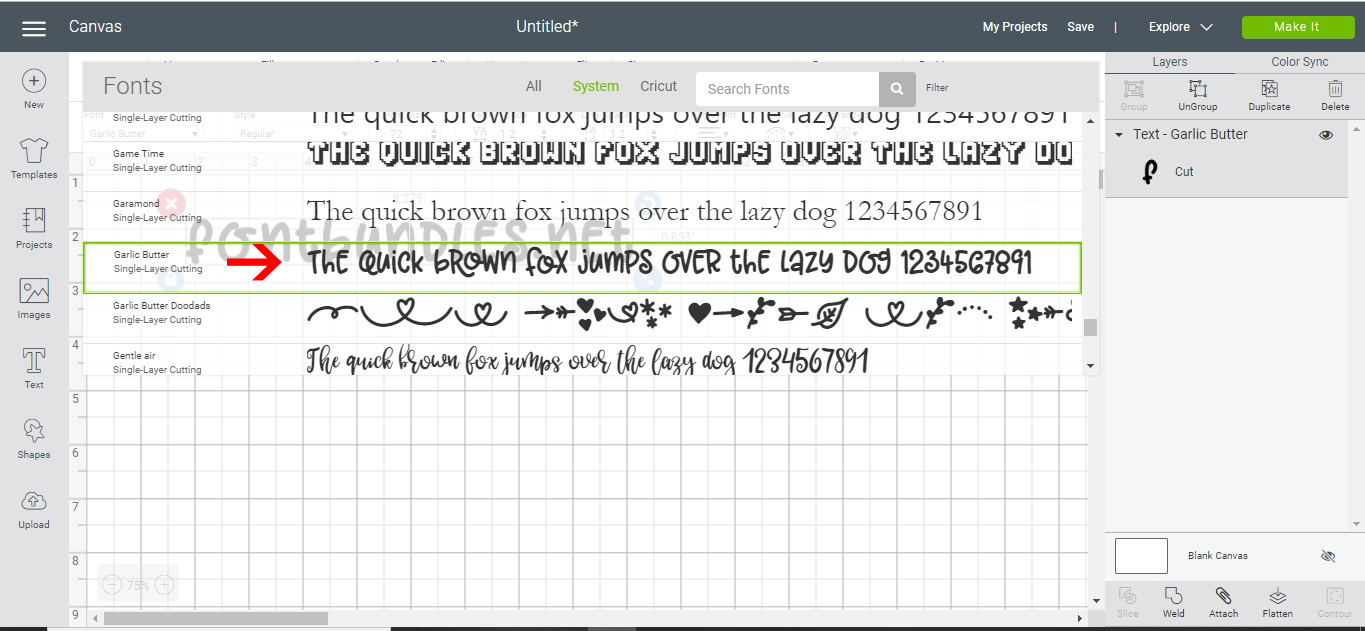The height and width of the screenshot is (631, 1365).
Task: Select the Garlic Butter font row
Action: pyautogui.click(x=582, y=267)
